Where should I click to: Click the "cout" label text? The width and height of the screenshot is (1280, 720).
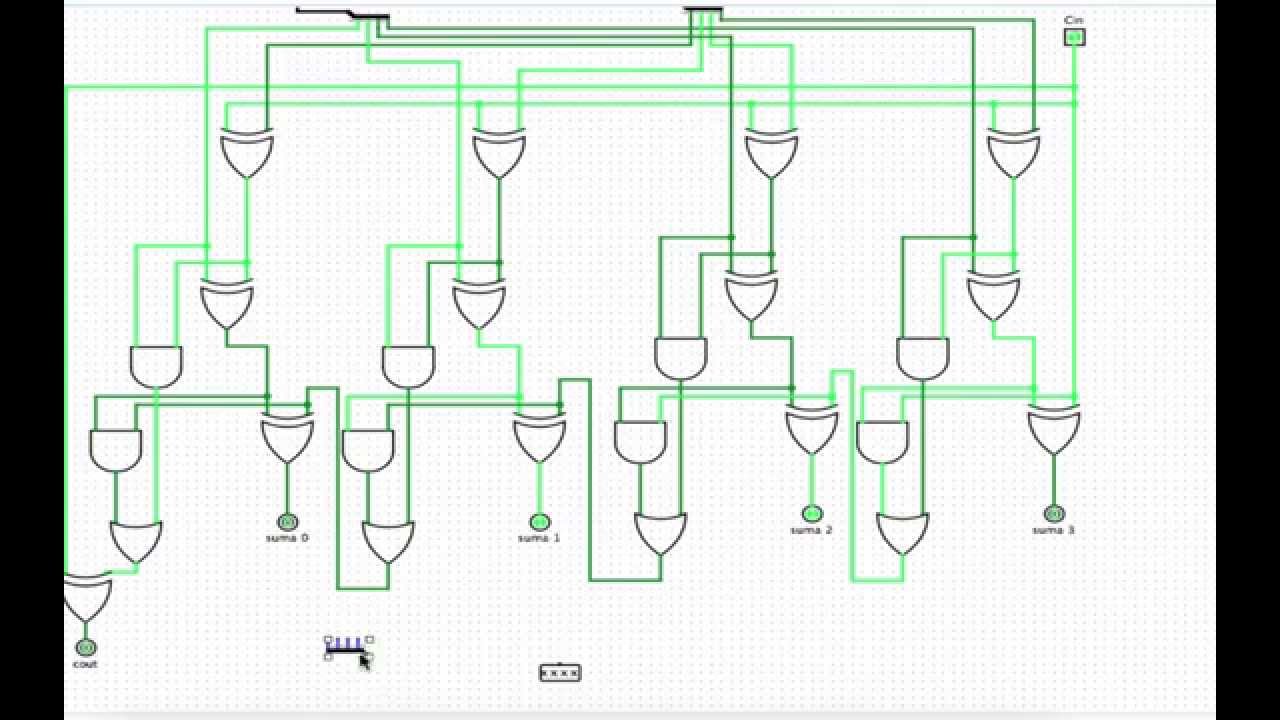pos(86,664)
